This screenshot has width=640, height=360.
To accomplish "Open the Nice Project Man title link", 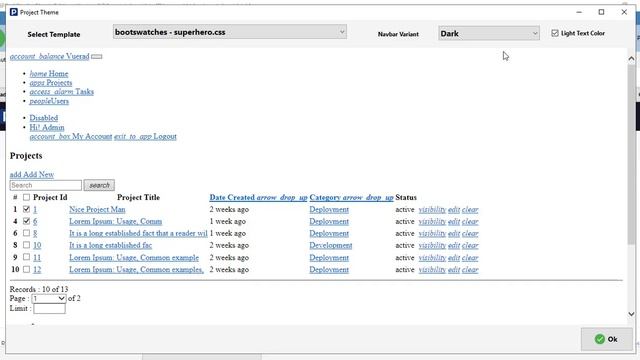I will (x=97, y=210).
